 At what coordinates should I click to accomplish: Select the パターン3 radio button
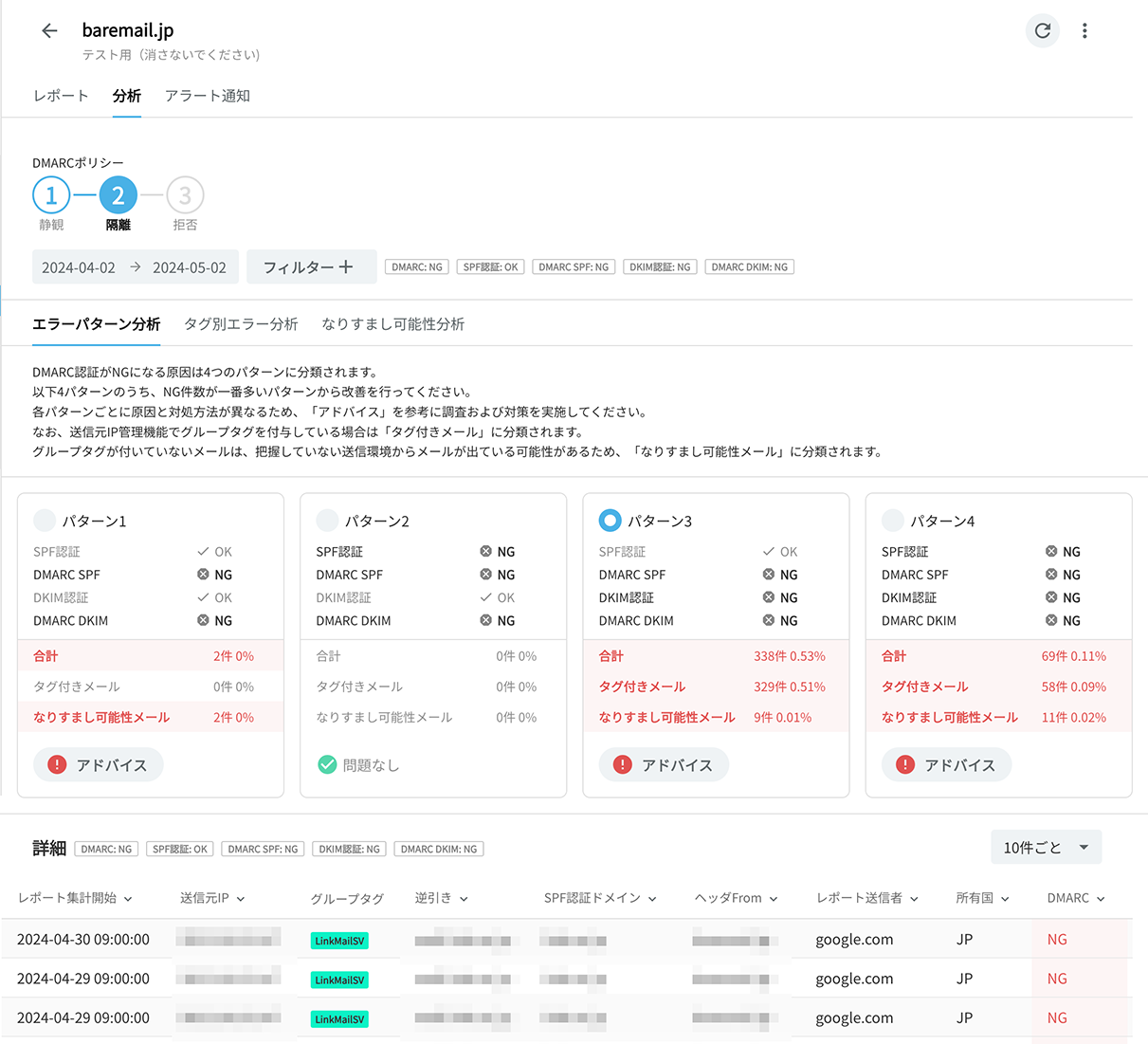610,521
